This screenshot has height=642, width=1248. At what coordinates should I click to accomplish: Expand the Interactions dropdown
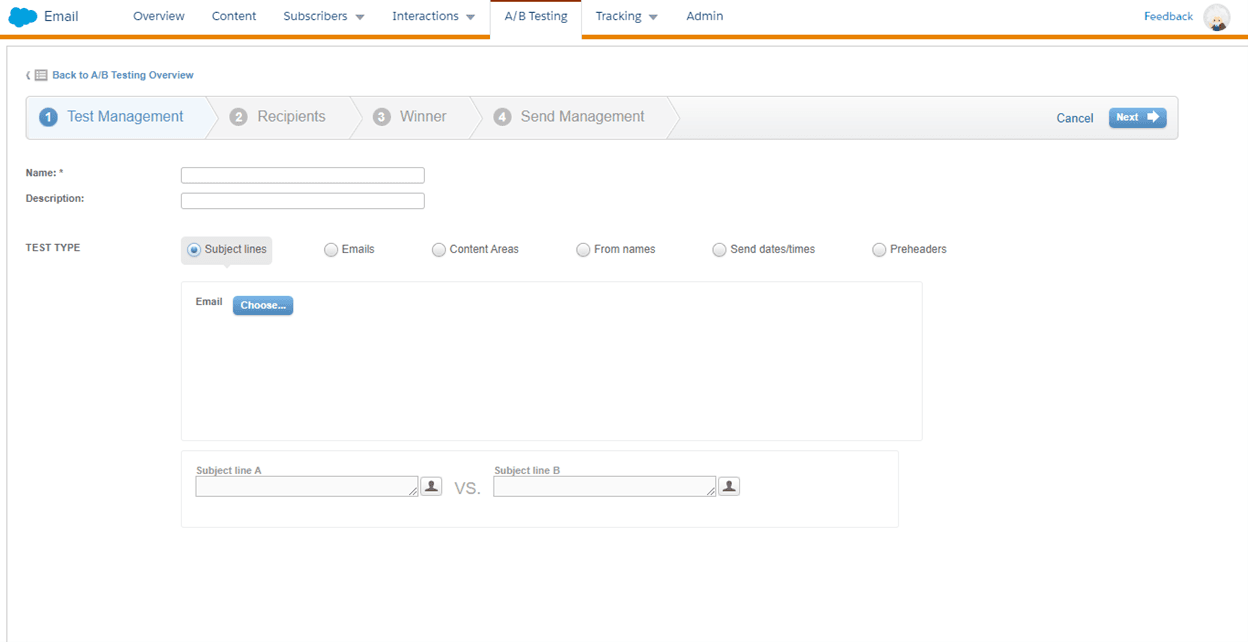coord(433,16)
